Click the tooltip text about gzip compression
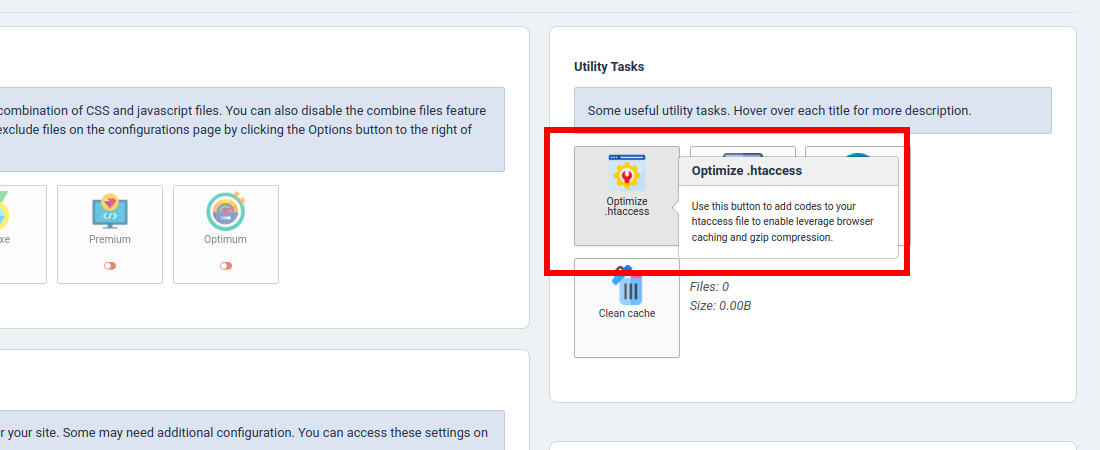 click(x=782, y=222)
